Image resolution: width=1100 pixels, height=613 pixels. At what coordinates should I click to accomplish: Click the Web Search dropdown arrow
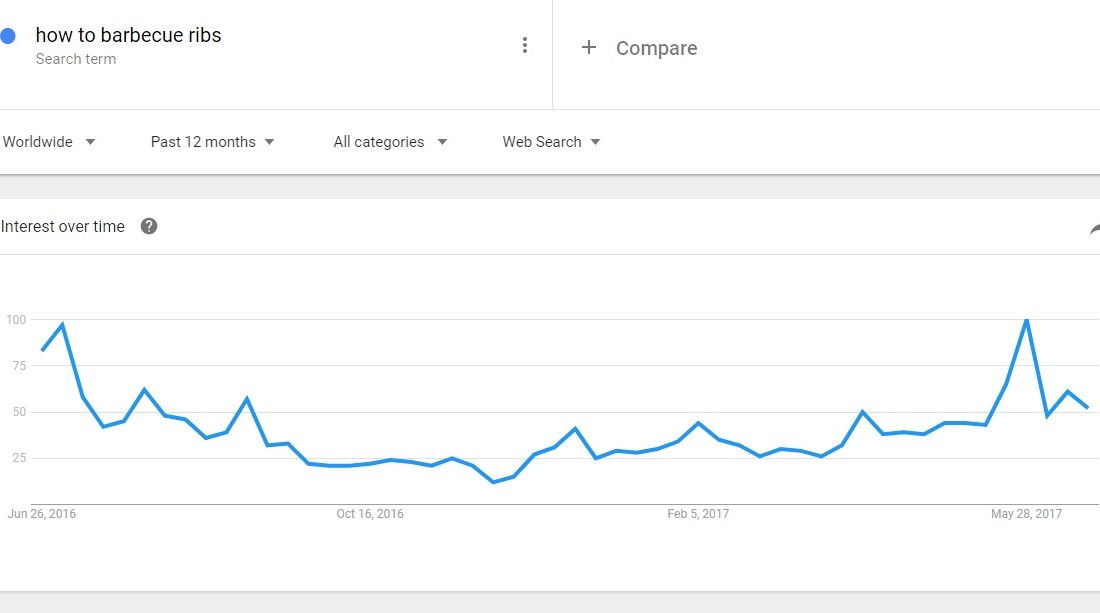[x=596, y=142]
